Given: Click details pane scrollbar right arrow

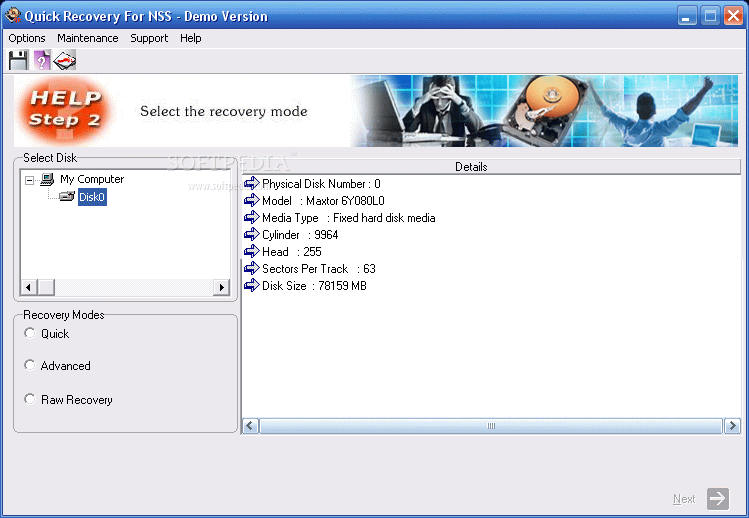Looking at the screenshot, I should [732, 426].
